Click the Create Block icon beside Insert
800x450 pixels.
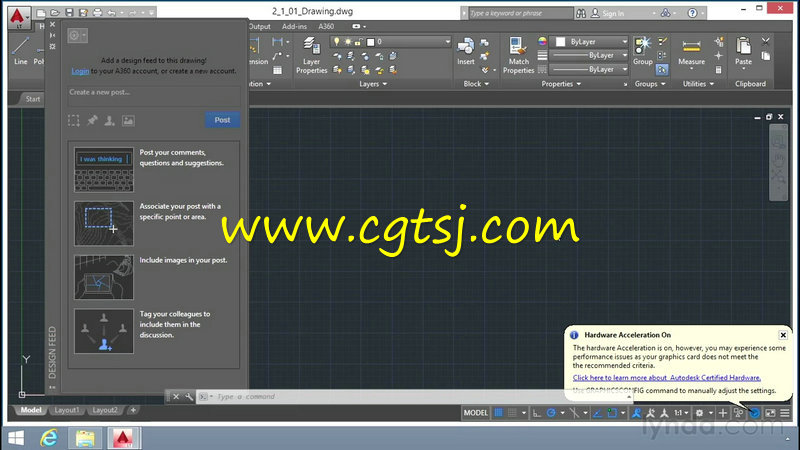pos(485,42)
